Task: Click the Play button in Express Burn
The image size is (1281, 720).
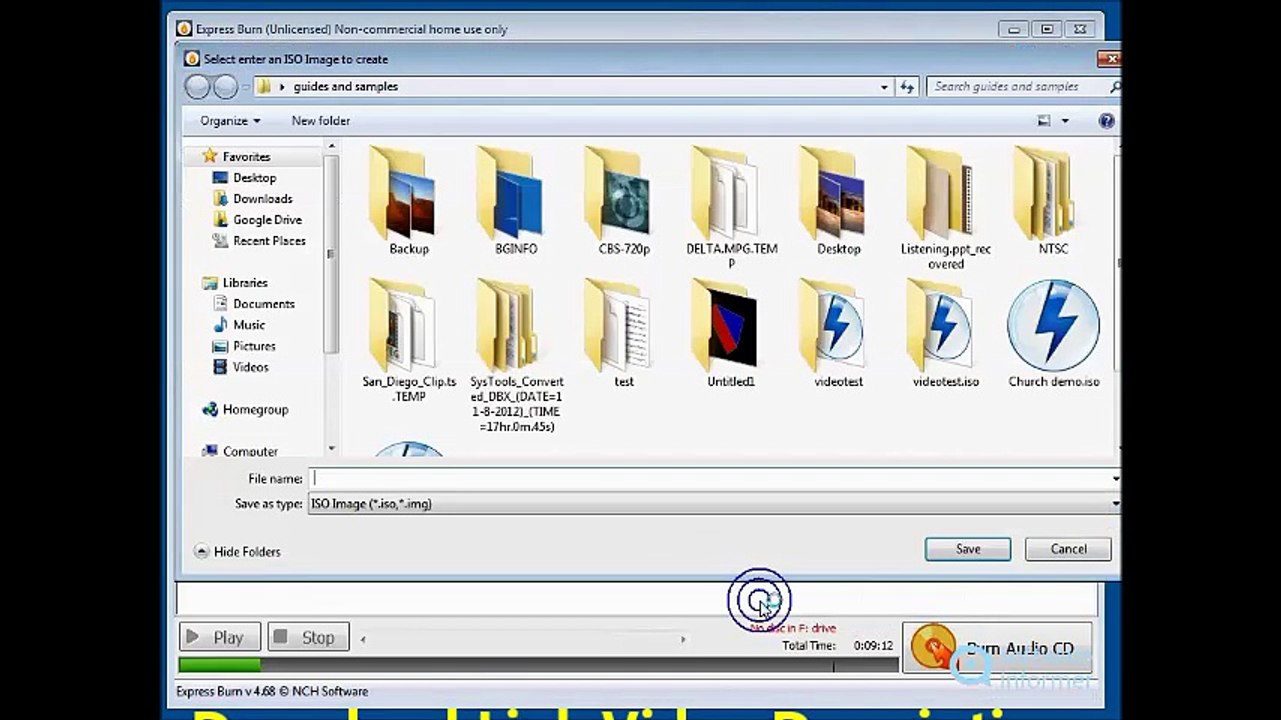Action: [220, 637]
